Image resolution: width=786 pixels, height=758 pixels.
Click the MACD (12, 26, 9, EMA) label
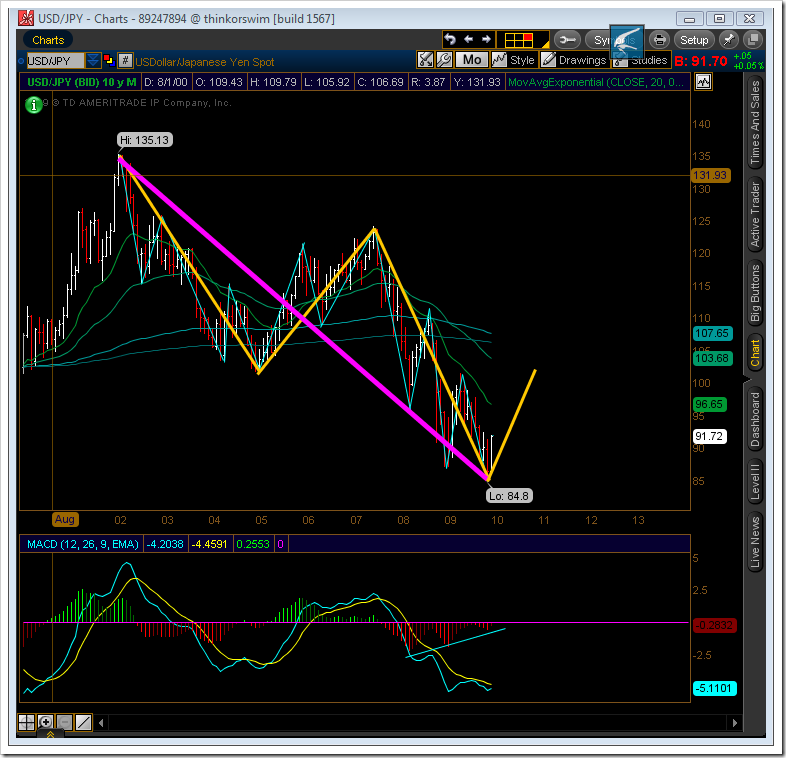click(x=83, y=544)
